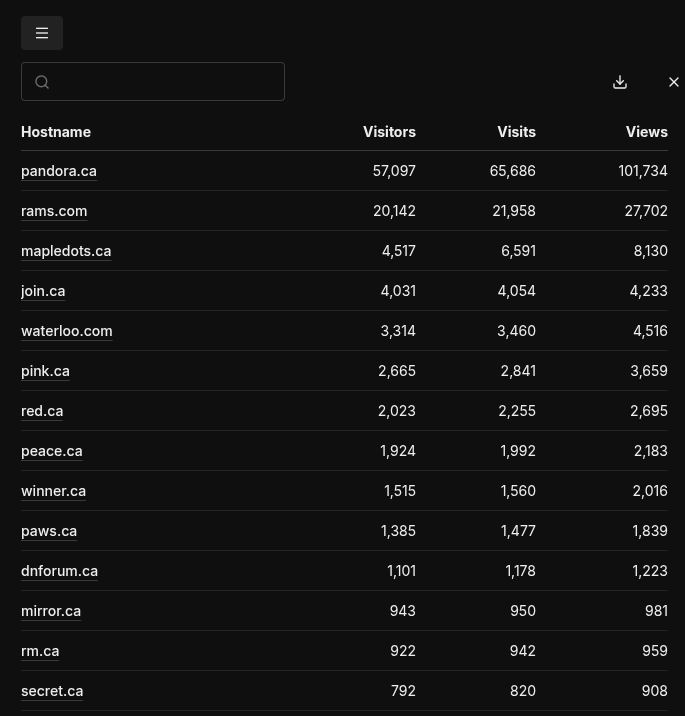
Task: Select visitors value 4,031 for join.ca
Action: [398, 291]
